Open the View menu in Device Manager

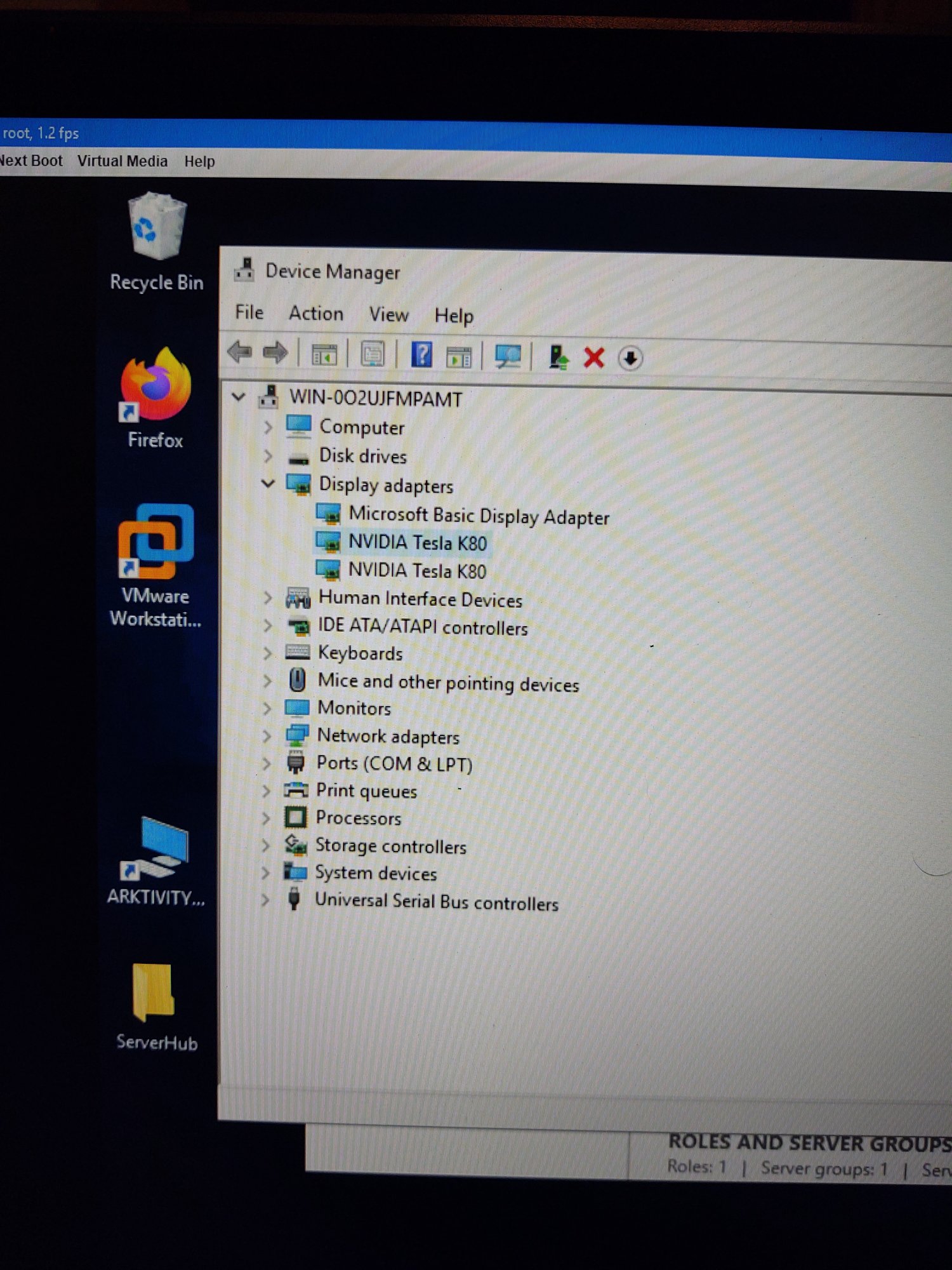[x=388, y=314]
